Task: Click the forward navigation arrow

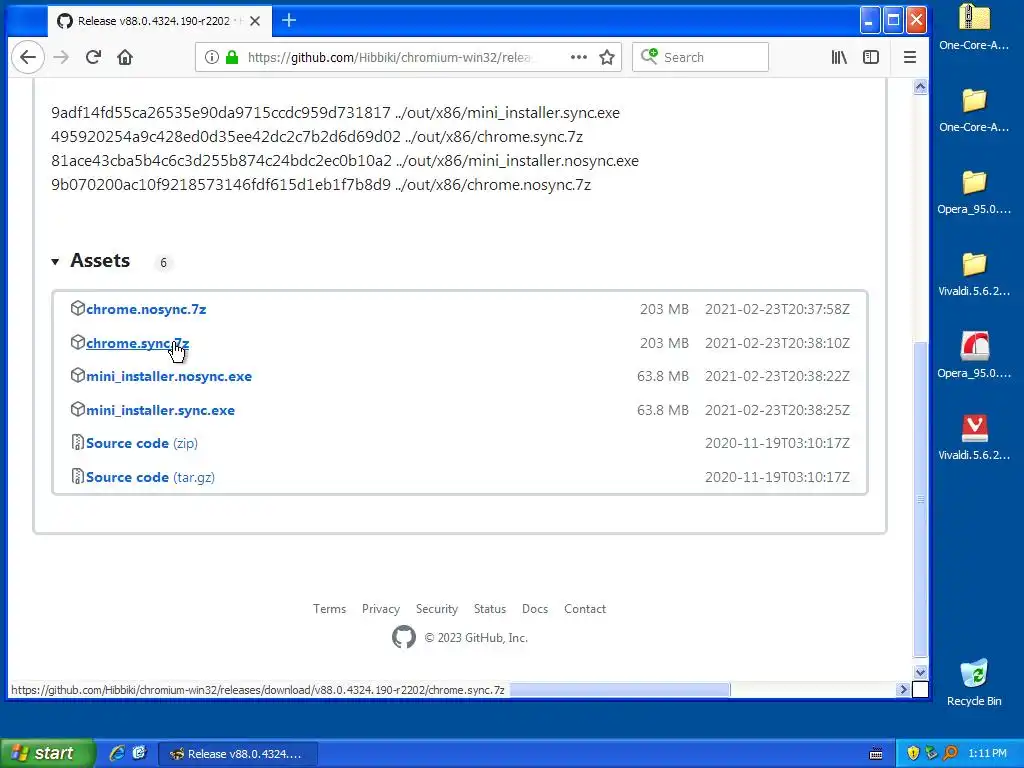Action: 61,57
